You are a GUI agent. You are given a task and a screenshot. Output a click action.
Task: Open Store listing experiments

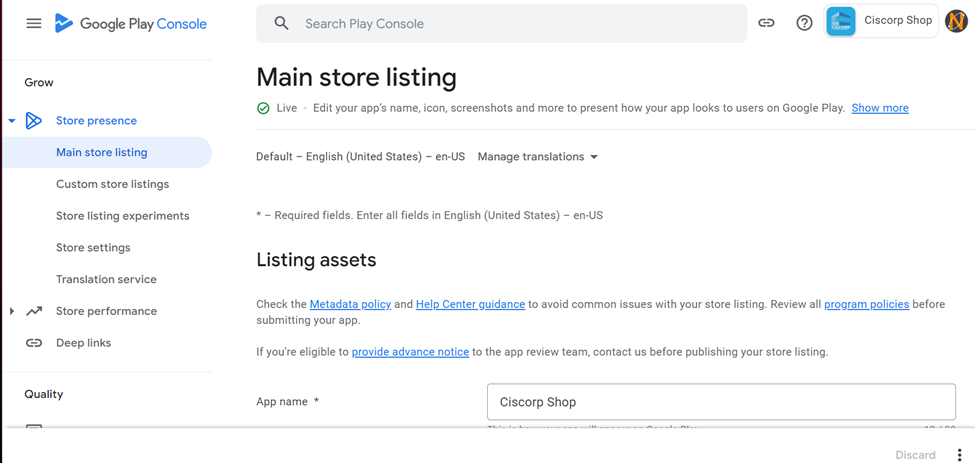(x=122, y=216)
